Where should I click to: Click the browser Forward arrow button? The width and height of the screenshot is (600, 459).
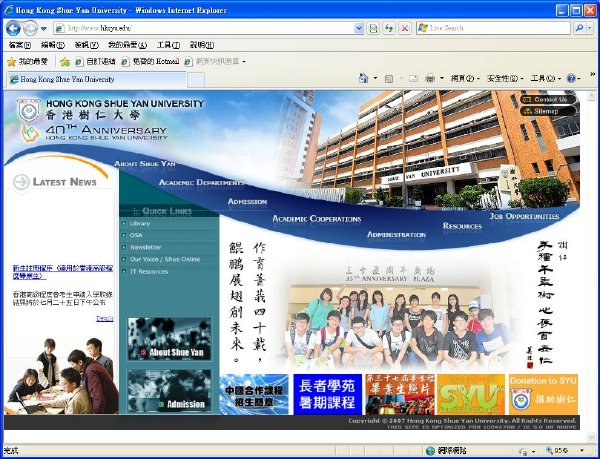pyautogui.click(x=30, y=28)
